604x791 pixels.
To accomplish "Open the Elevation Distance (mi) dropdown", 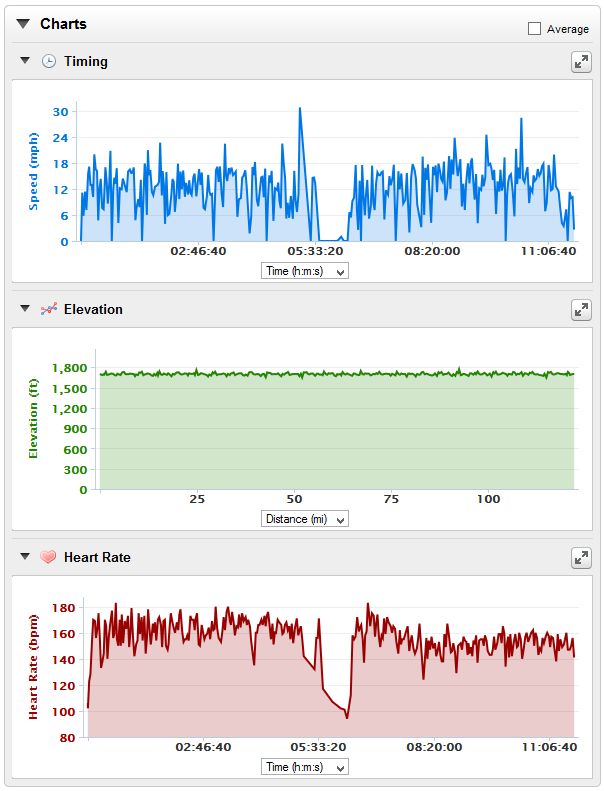I will [305, 519].
